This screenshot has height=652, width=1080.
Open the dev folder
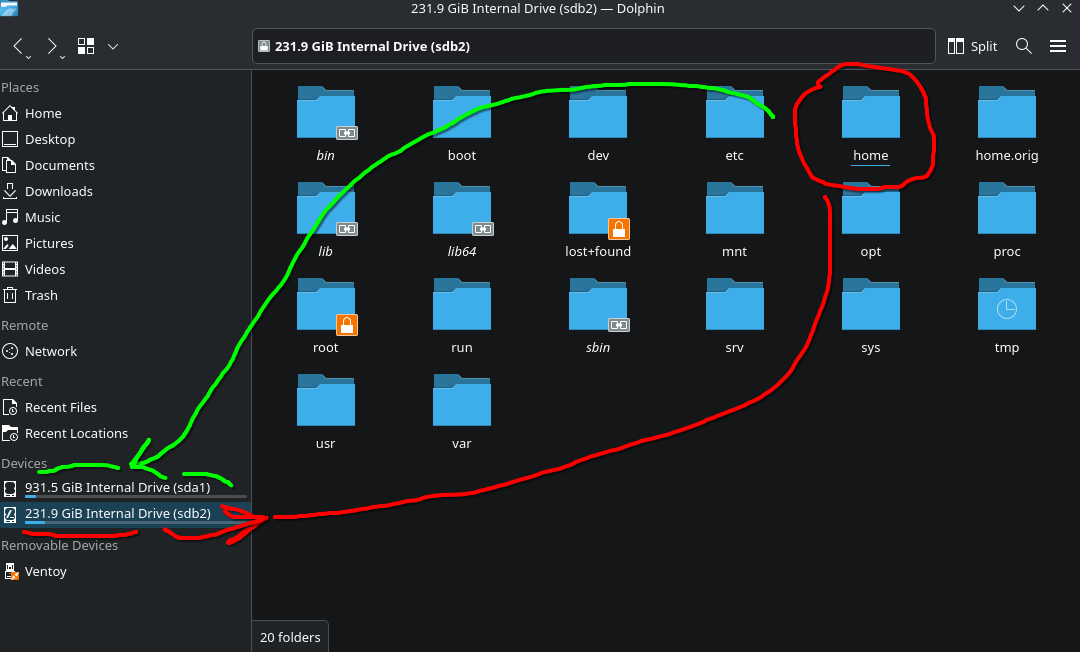click(598, 124)
